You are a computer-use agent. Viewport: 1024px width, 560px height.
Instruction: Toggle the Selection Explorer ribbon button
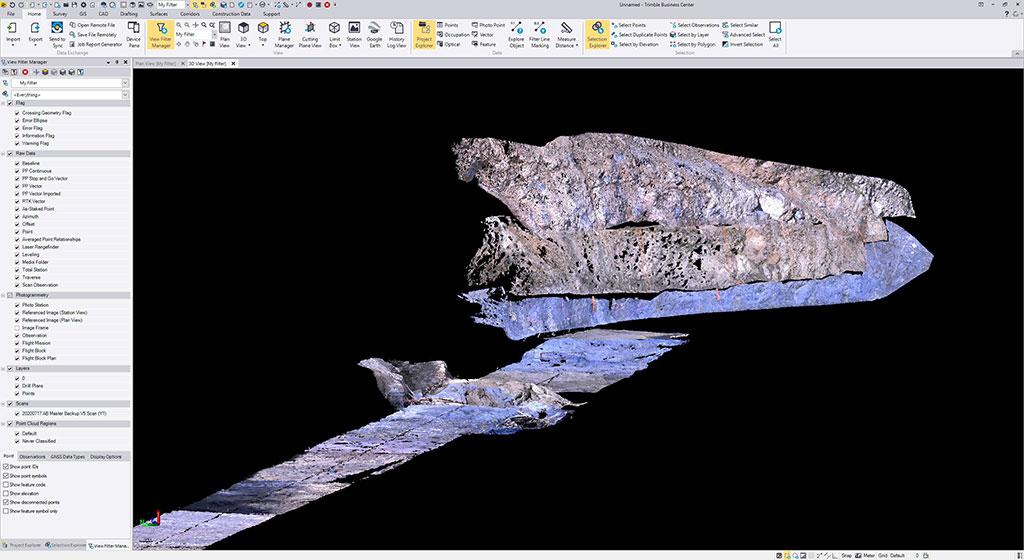[x=597, y=34]
